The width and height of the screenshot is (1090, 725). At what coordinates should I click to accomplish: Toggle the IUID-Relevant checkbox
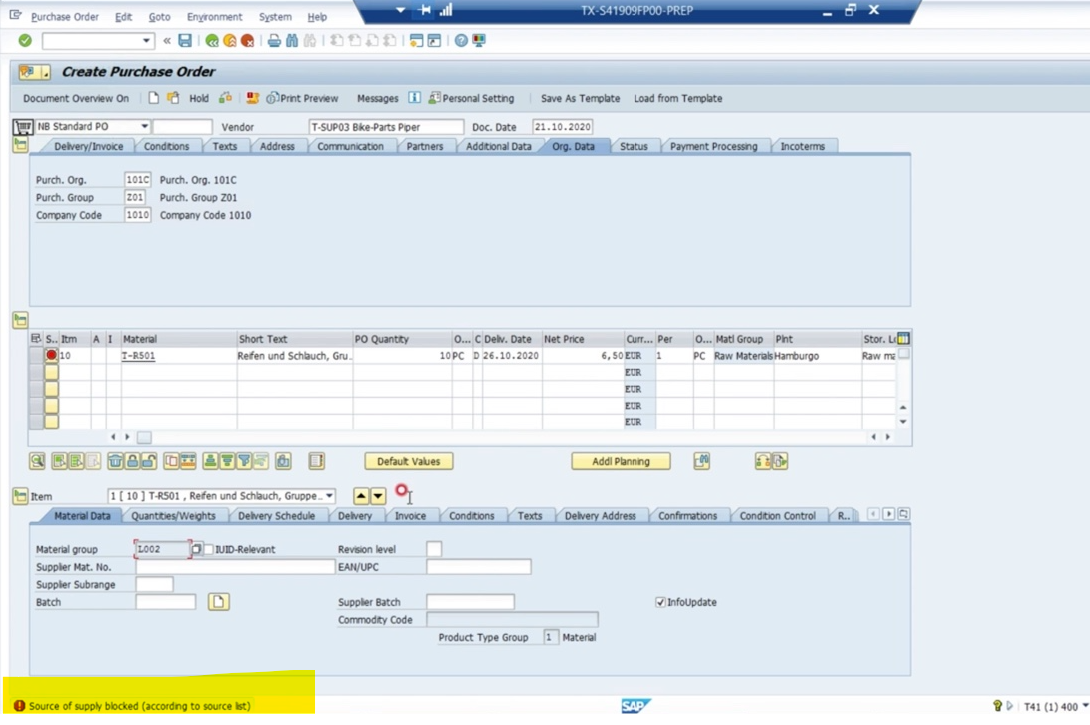tap(209, 549)
